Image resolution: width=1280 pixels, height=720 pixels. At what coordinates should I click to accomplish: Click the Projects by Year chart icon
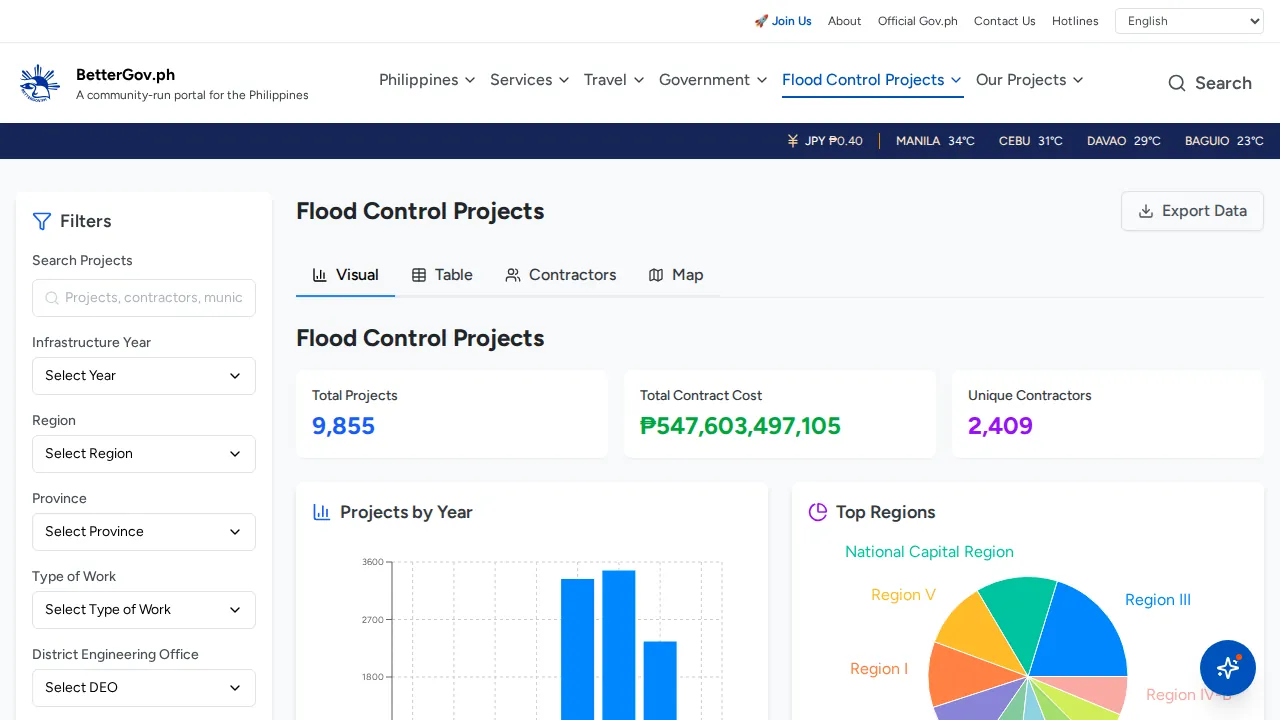point(322,512)
